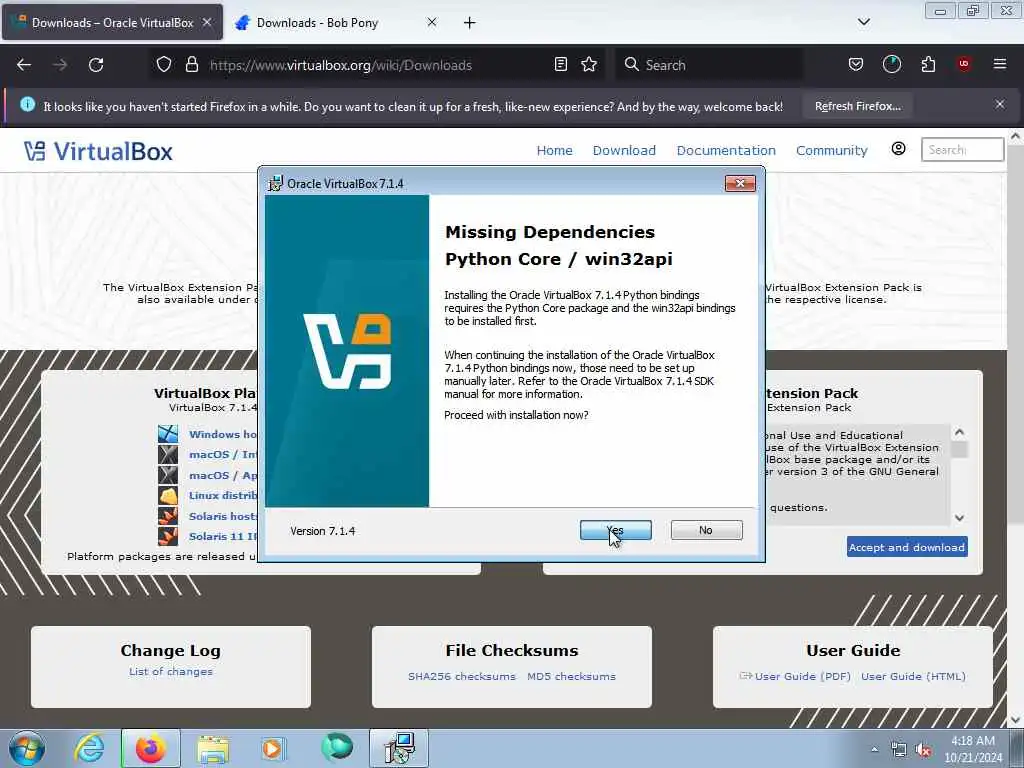Open the Firefox extensions puzzle icon
The width and height of the screenshot is (1024, 768).
click(928, 65)
